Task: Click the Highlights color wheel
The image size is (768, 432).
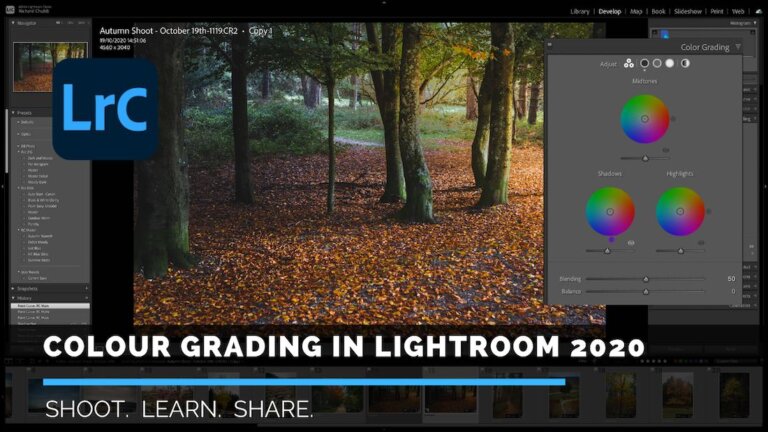Action: [x=680, y=212]
